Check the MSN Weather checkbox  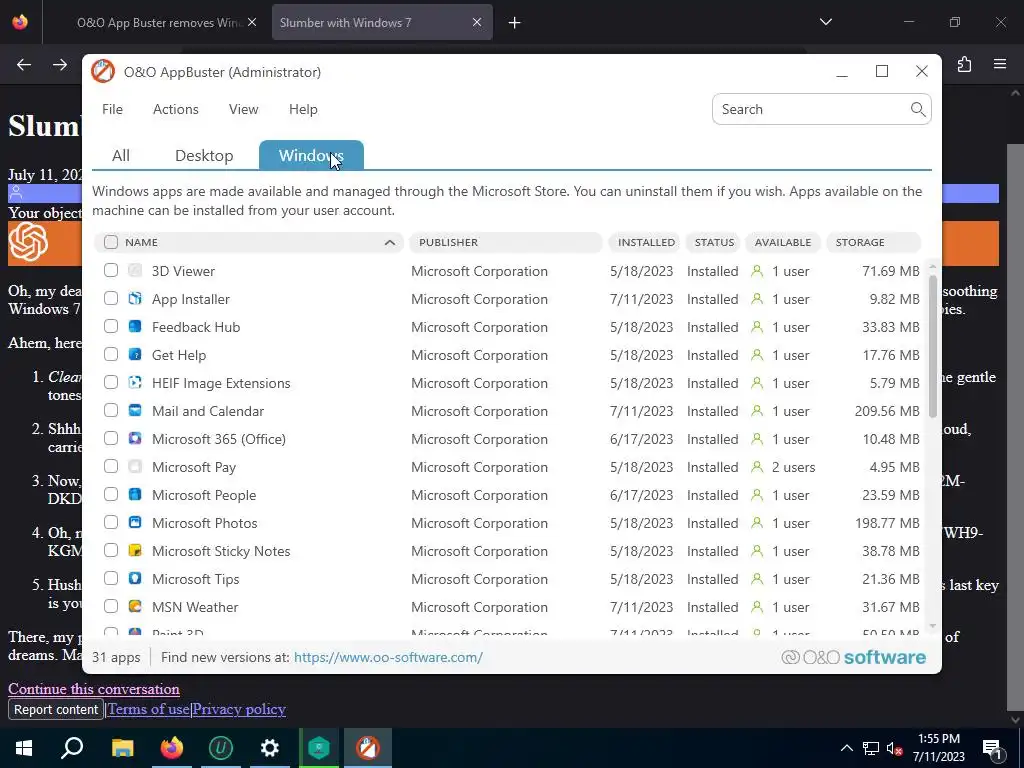[x=111, y=607]
